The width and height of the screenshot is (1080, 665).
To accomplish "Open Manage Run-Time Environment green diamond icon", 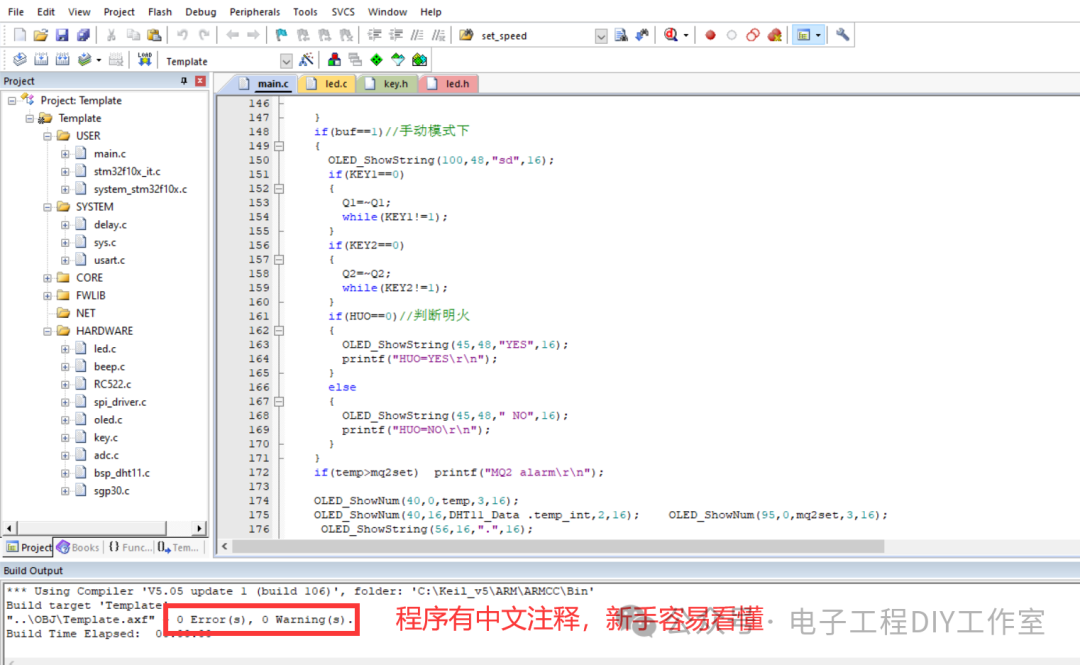I will click(x=376, y=61).
